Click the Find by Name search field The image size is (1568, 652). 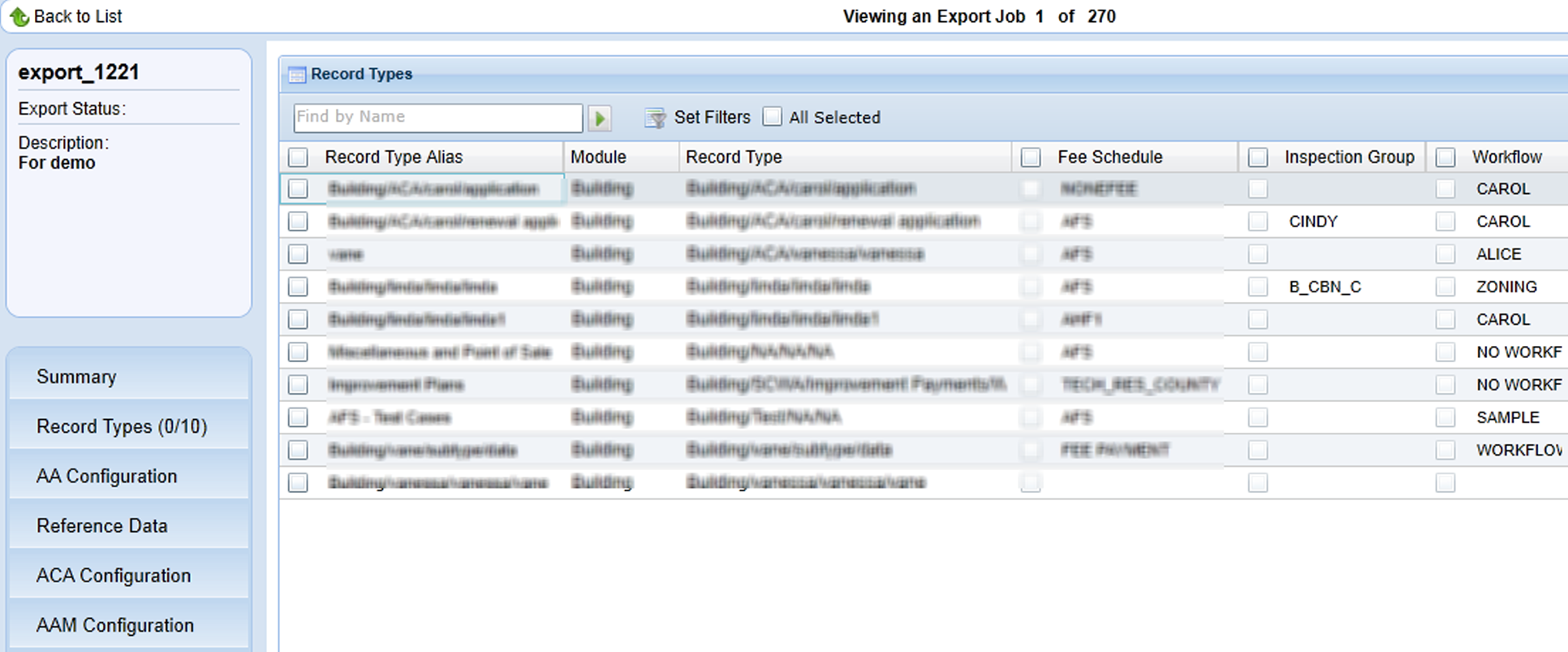(x=437, y=118)
